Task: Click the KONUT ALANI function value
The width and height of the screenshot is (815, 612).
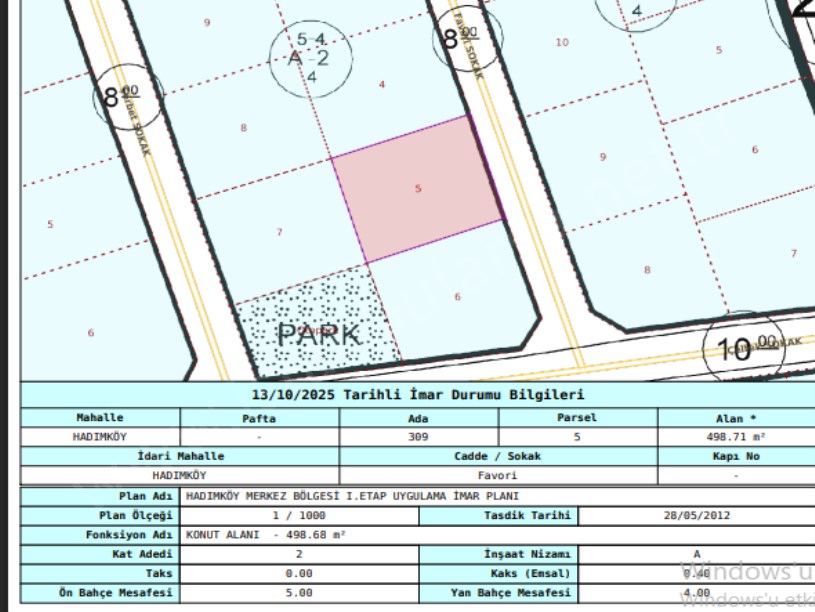Action: pyautogui.click(x=266, y=535)
